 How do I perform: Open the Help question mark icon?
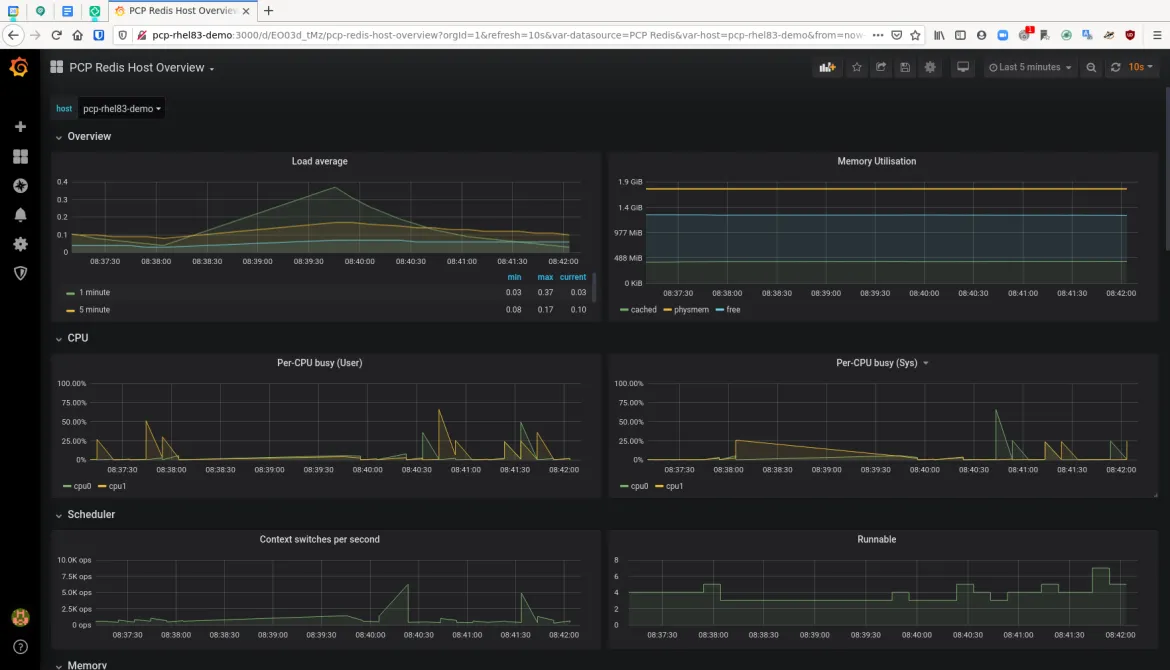tap(20, 647)
